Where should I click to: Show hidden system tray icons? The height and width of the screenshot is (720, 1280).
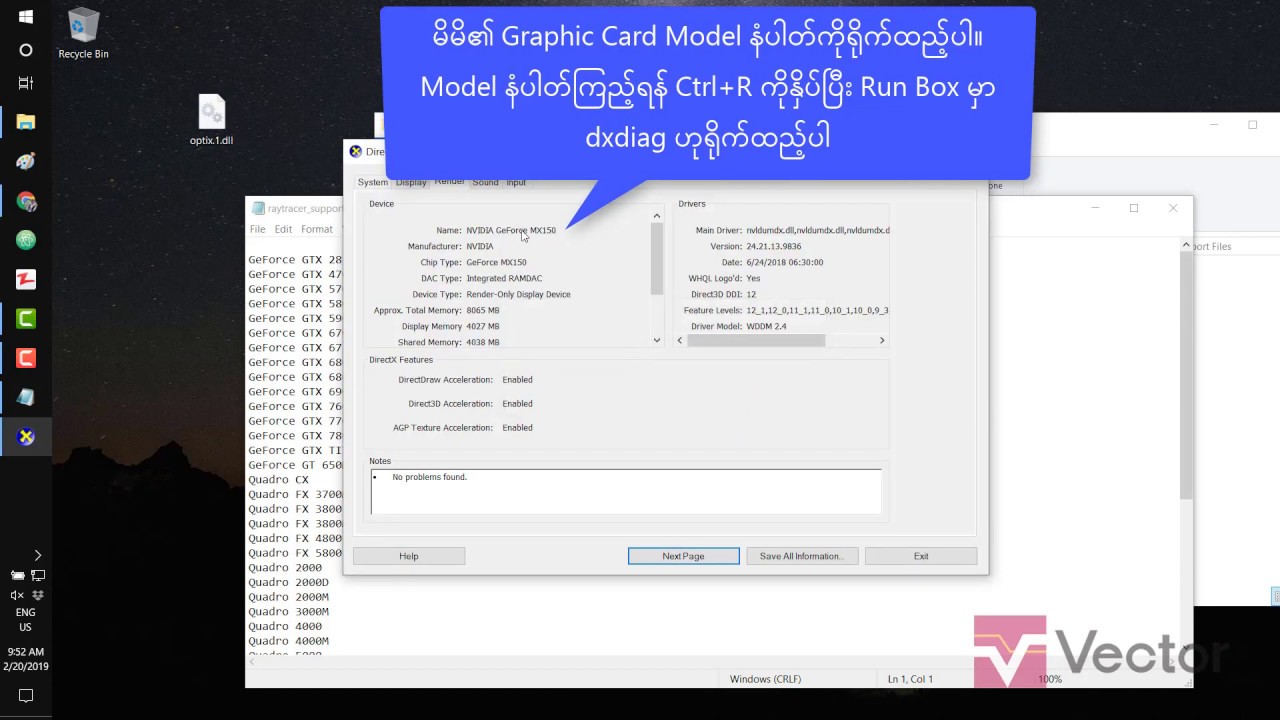point(37,555)
